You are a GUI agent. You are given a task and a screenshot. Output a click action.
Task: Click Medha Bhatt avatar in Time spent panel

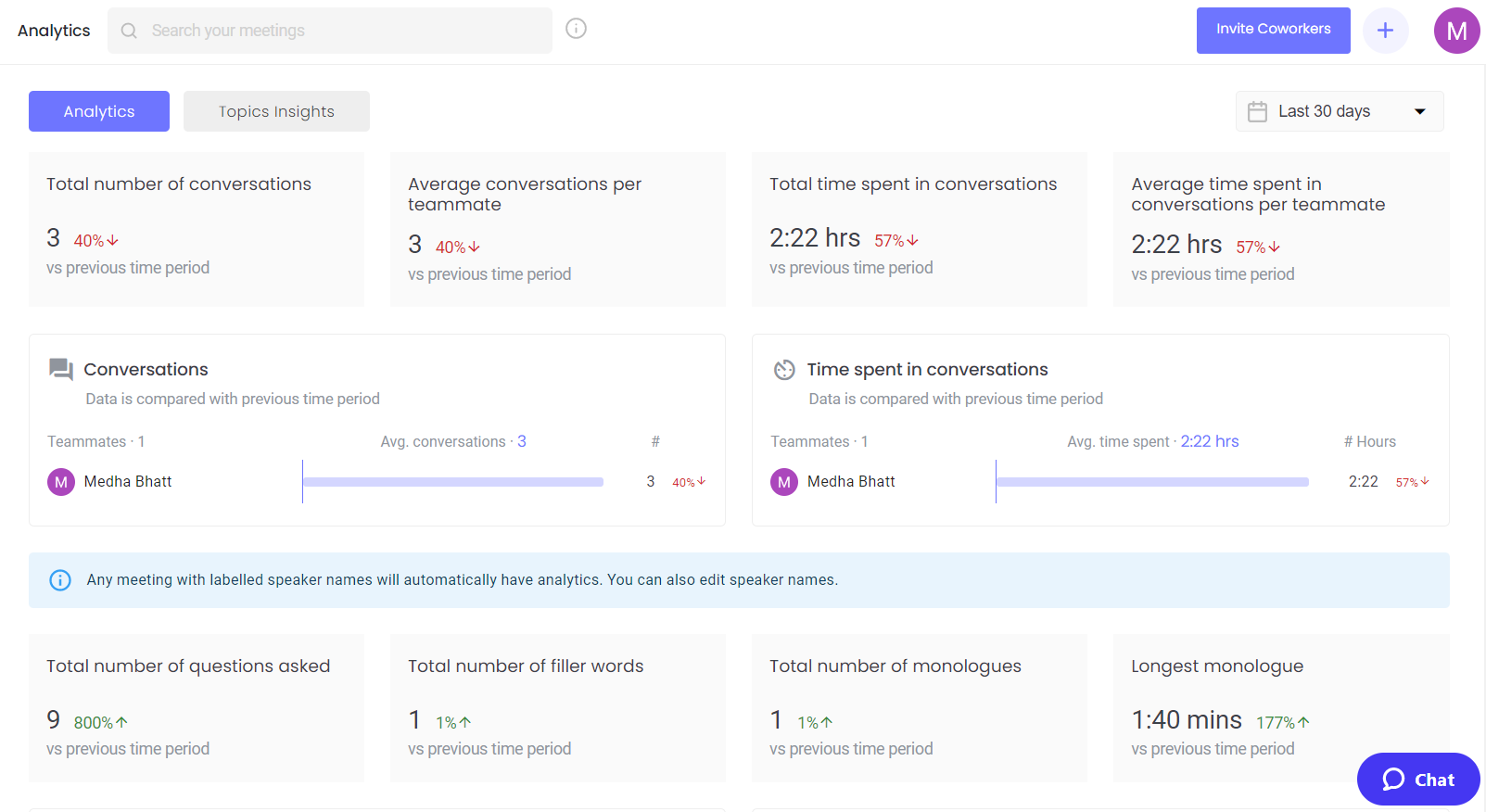pyautogui.click(x=784, y=482)
